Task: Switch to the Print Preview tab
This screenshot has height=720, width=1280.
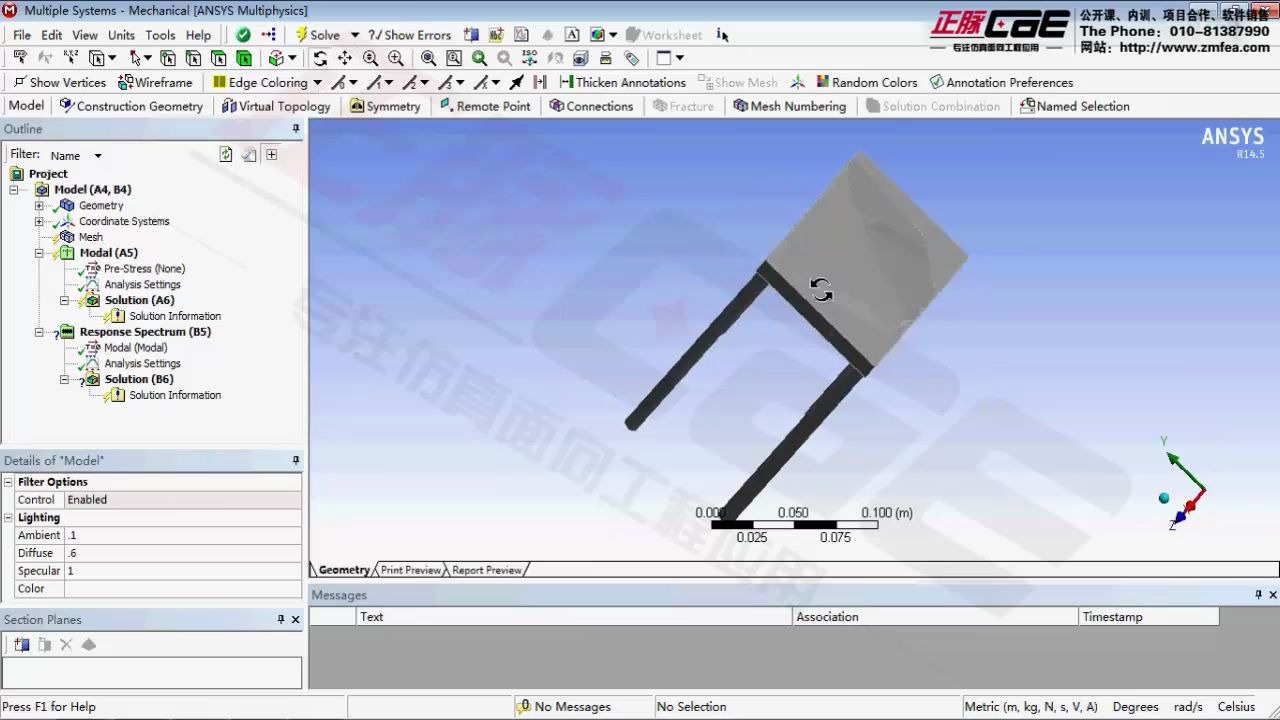Action: click(x=409, y=570)
